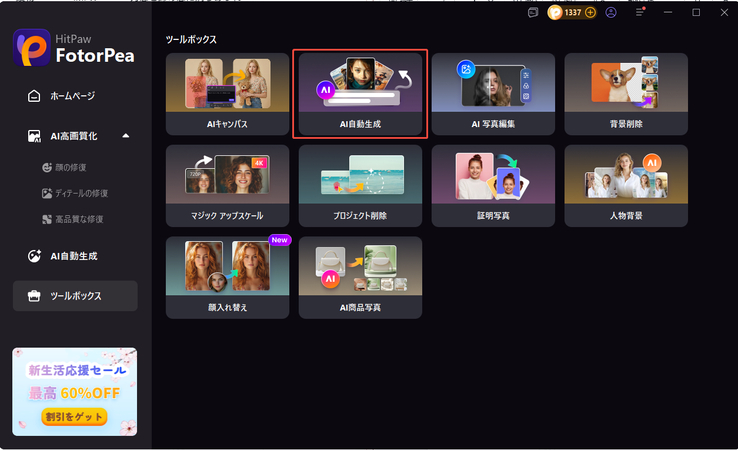Click the 顔の修復 face icon
This screenshot has width=738, height=450.
click(x=47, y=167)
